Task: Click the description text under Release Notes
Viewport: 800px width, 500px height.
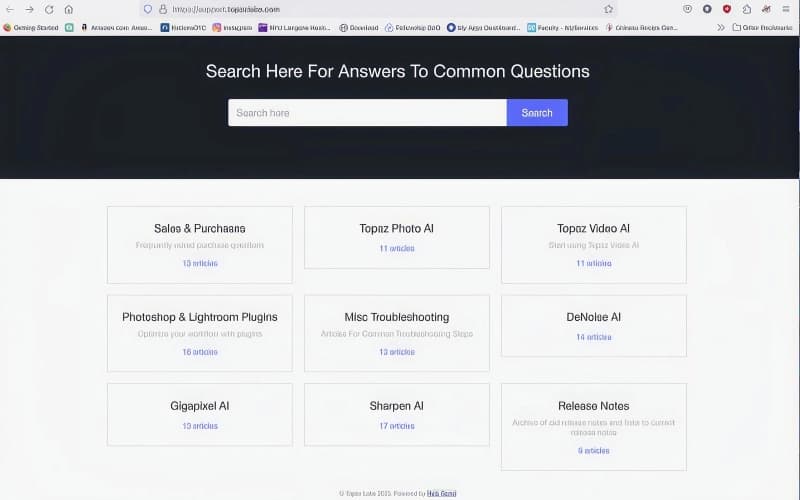Action: click(593, 428)
